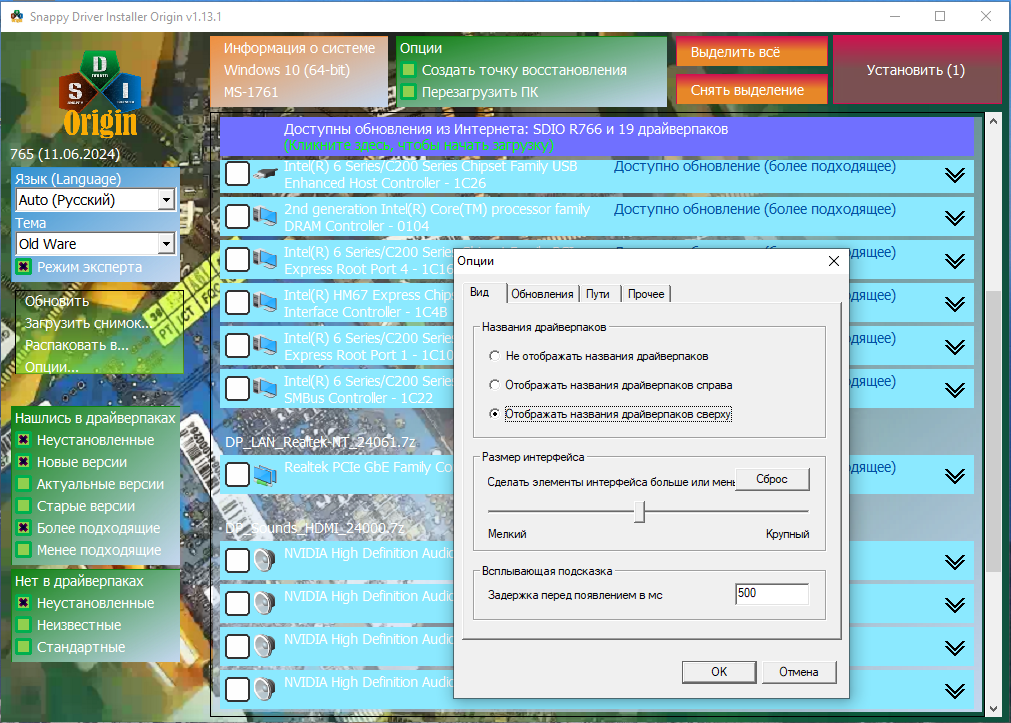Click Загрузить снимок... in the sidebar
This screenshot has width=1011, height=723.
coord(88,323)
